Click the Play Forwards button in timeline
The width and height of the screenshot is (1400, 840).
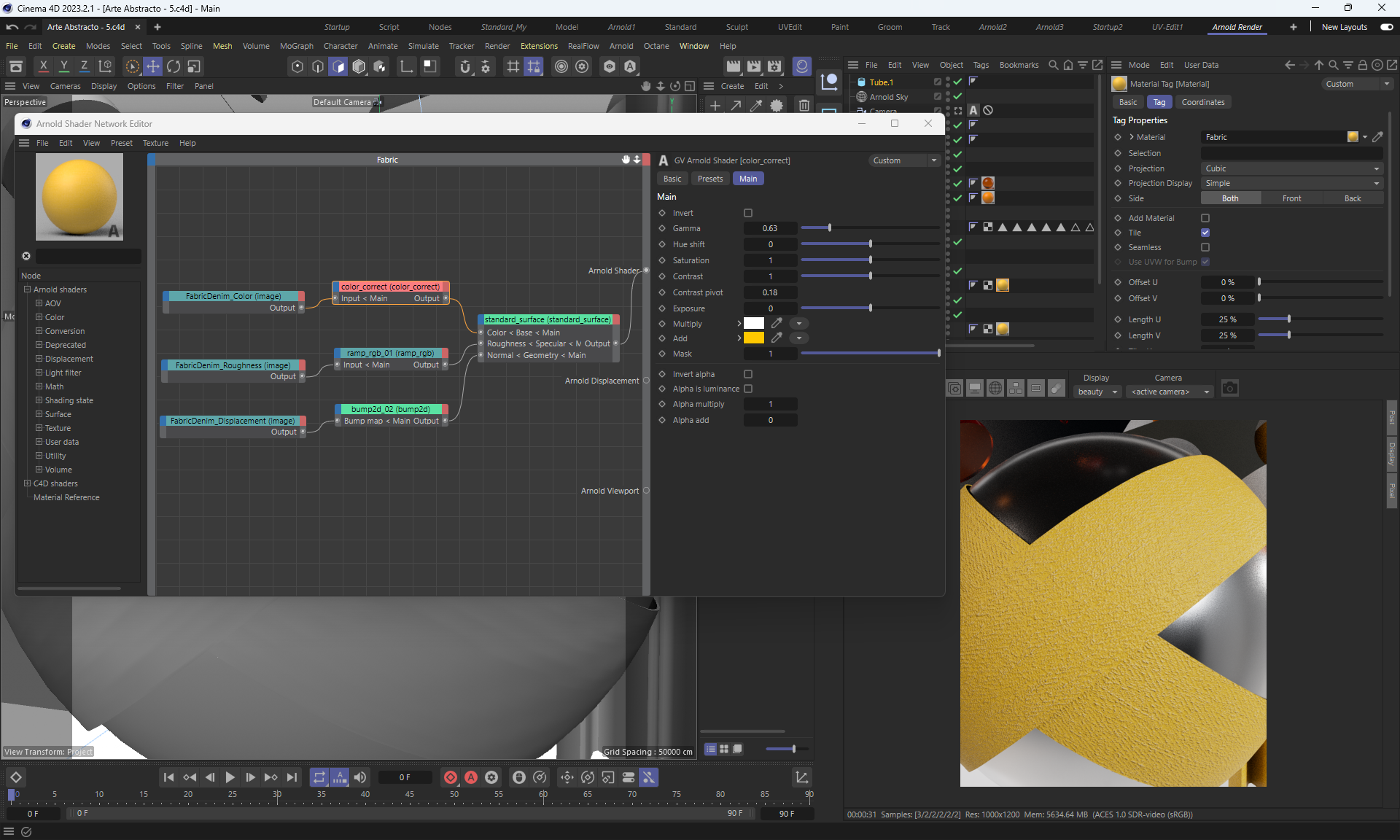click(230, 777)
